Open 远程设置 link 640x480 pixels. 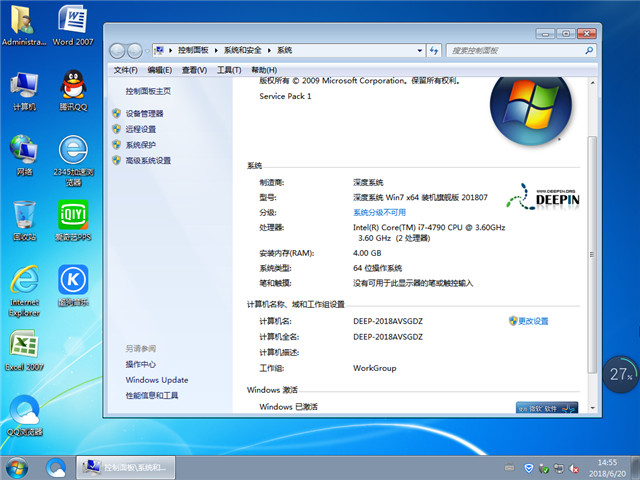(140, 129)
